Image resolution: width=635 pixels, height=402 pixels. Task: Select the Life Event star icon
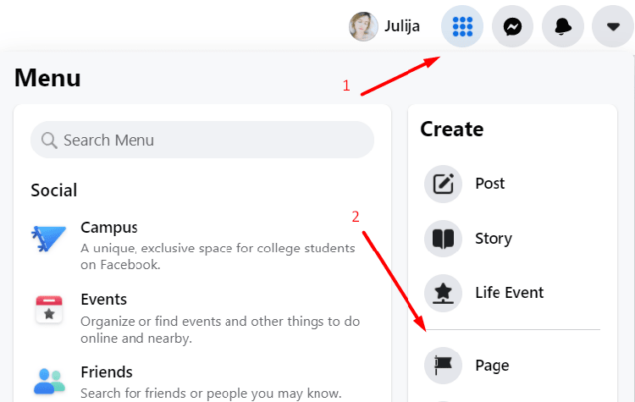coord(443,293)
